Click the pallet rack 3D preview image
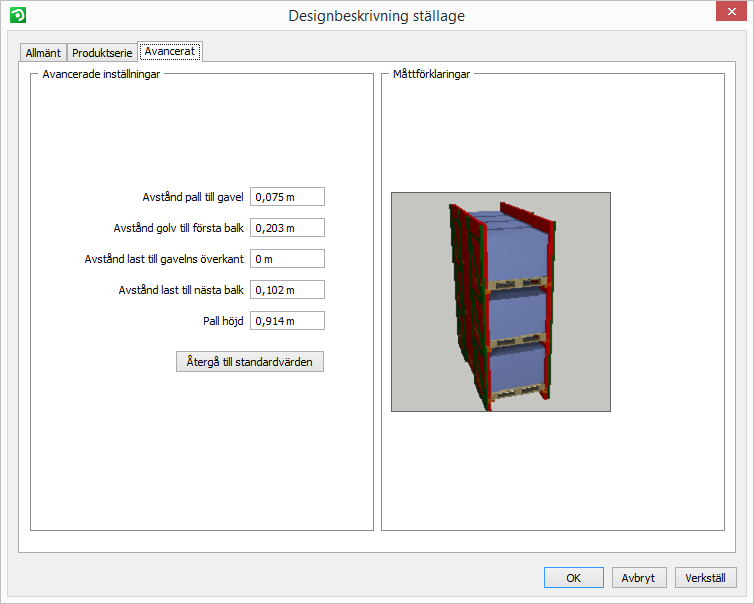754x604 pixels. click(x=501, y=302)
